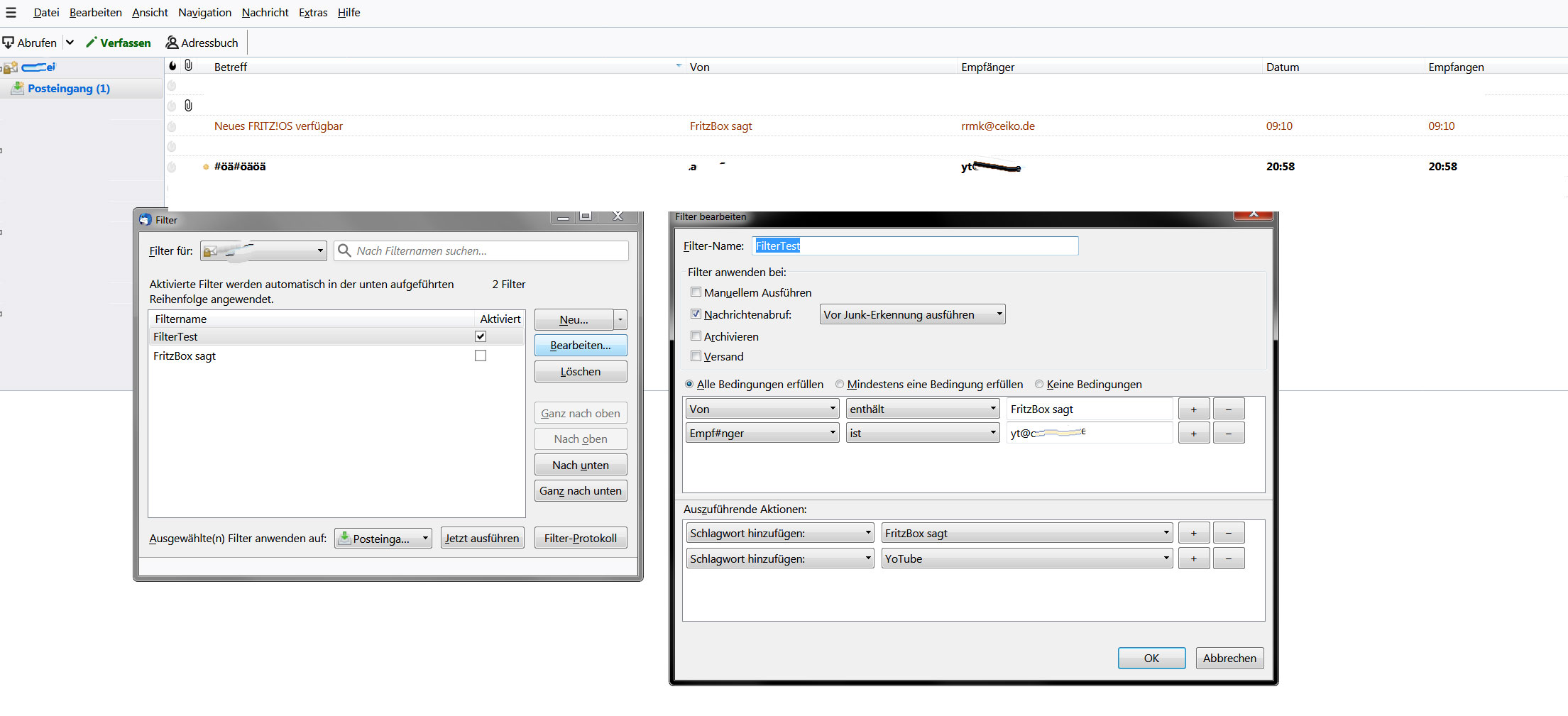Screen dimensions: 1568x716
Task: Click the Abrufen download mail icon
Action: tap(9, 43)
